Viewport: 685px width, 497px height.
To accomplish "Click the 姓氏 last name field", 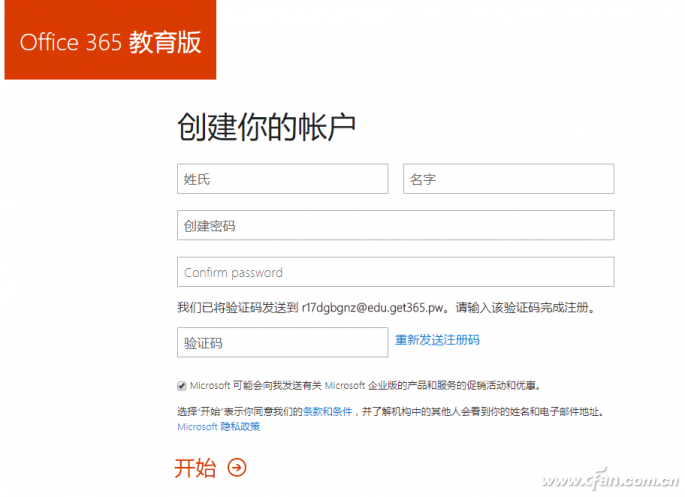I will click(282, 179).
